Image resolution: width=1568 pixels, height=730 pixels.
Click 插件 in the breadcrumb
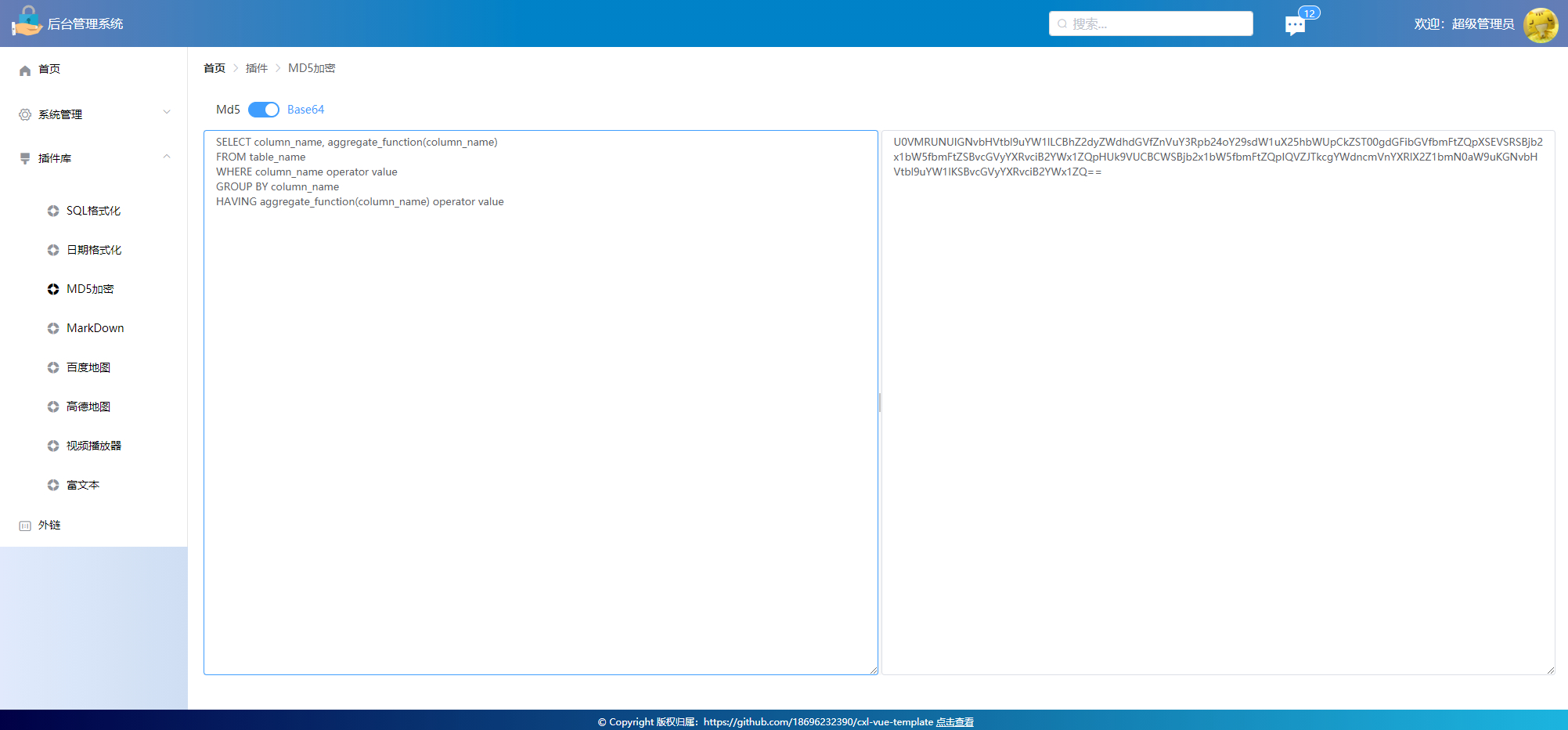tap(257, 68)
